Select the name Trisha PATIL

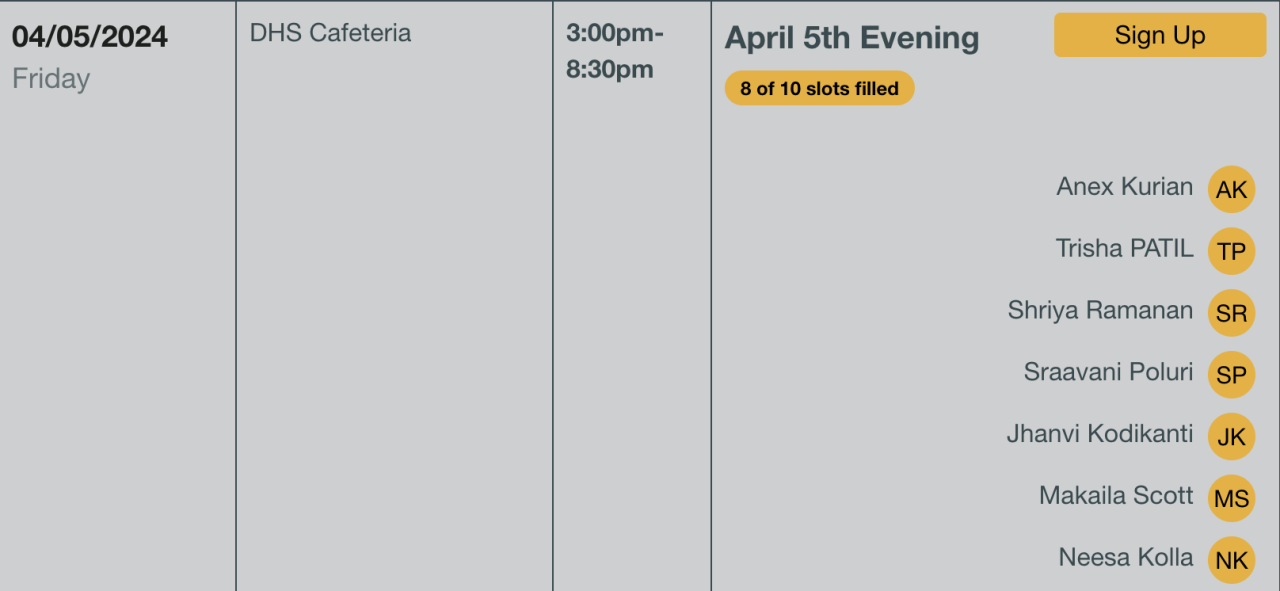click(1124, 249)
